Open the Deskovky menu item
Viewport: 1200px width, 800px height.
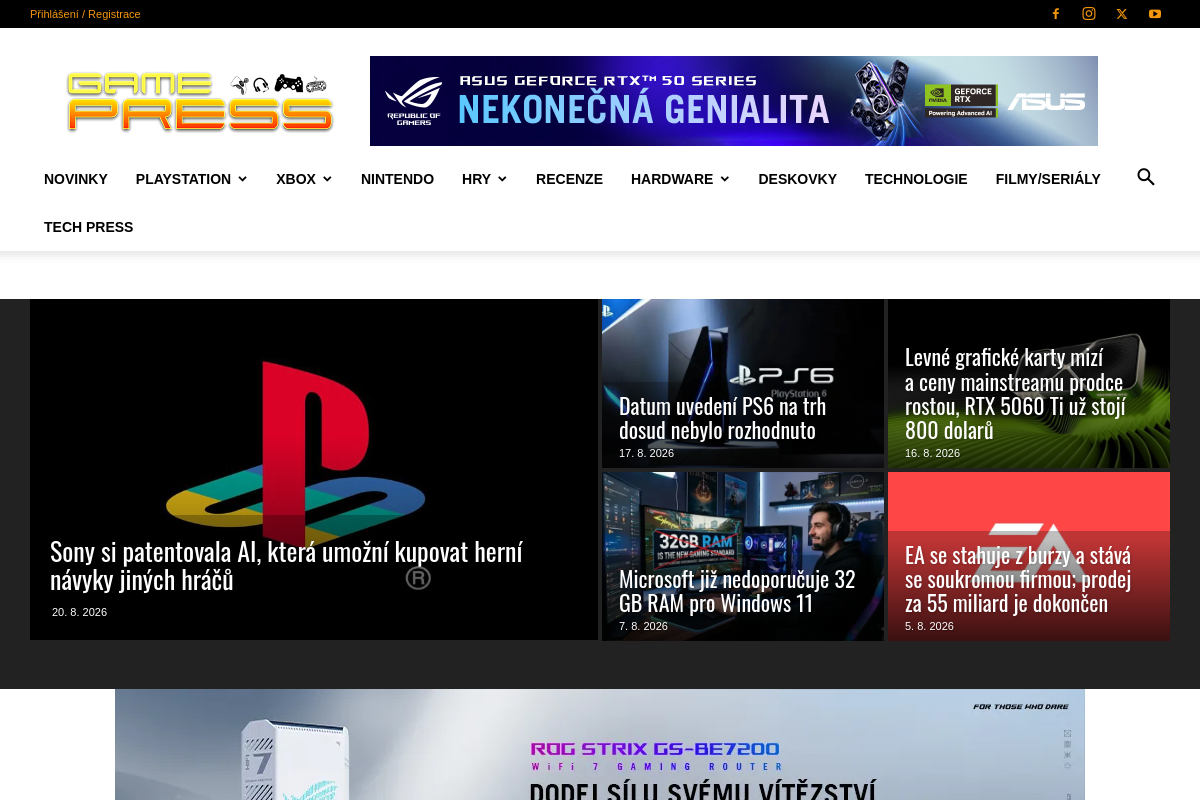coord(797,179)
